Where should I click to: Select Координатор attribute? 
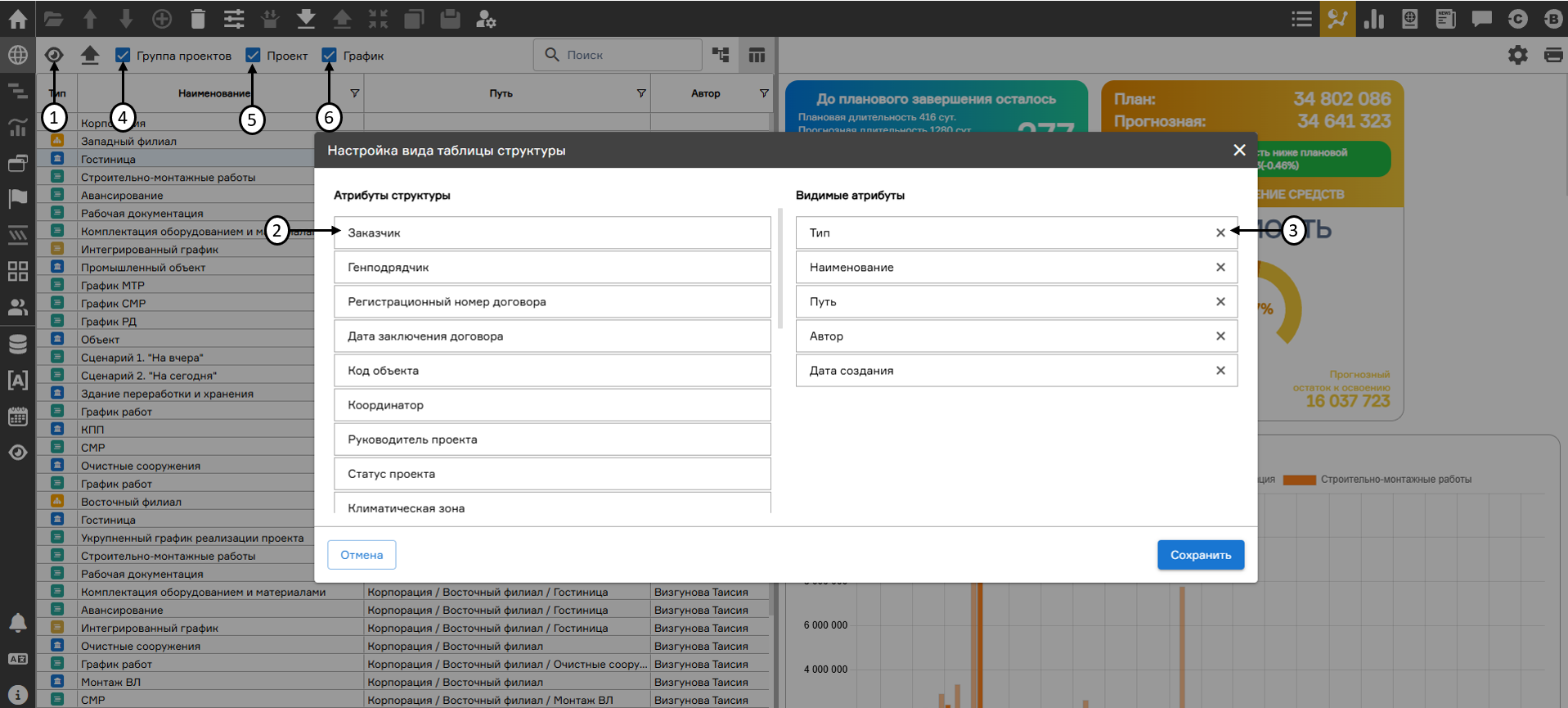(x=552, y=404)
